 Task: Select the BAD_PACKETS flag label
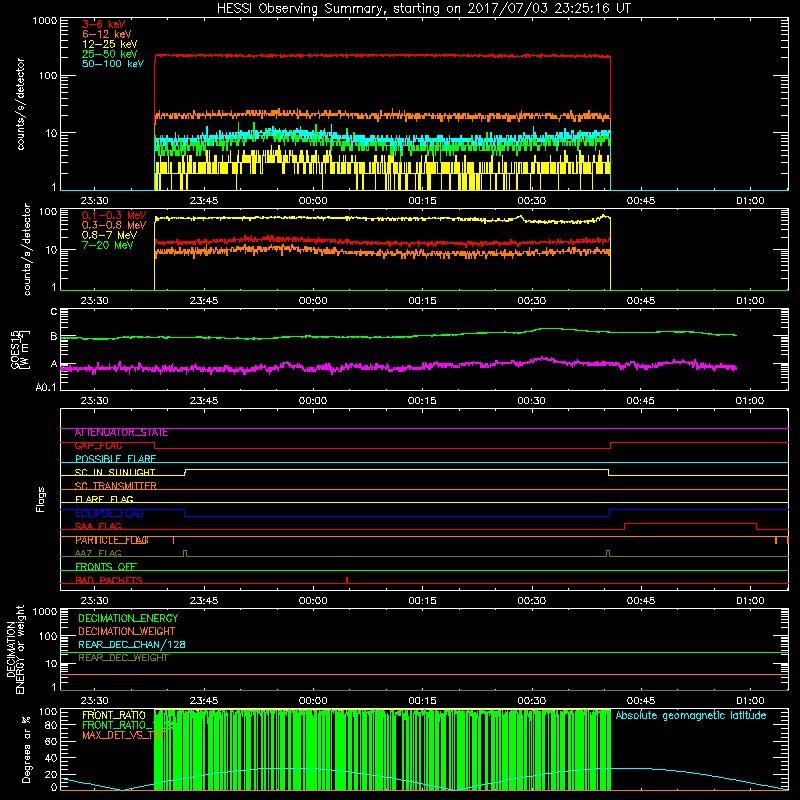click(x=109, y=580)
